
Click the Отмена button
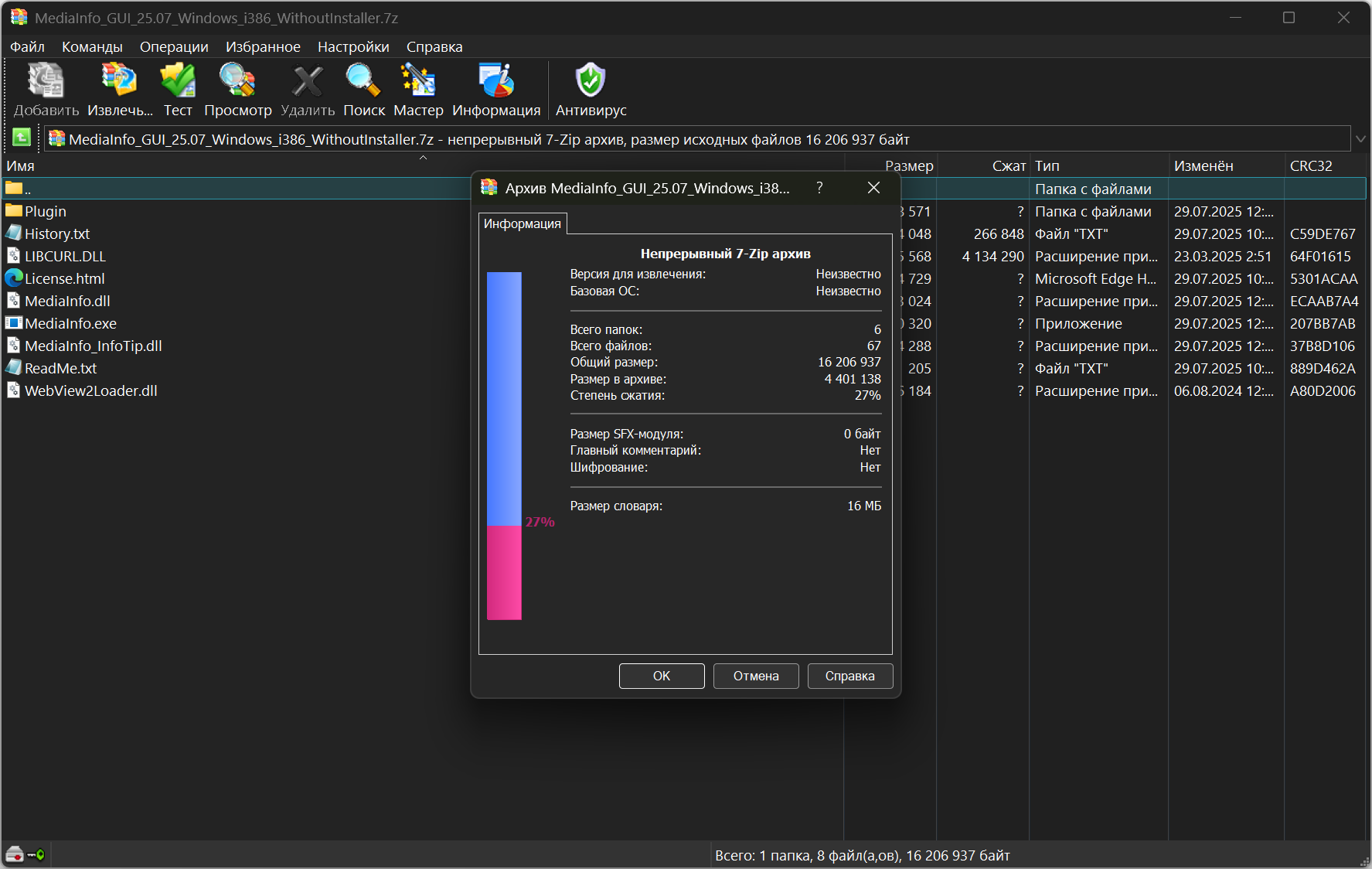(x=756, y=676)
